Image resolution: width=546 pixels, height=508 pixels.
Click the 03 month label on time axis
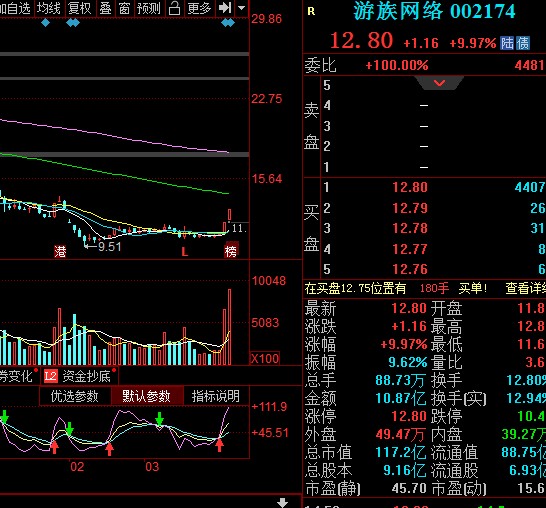point(152,467)
